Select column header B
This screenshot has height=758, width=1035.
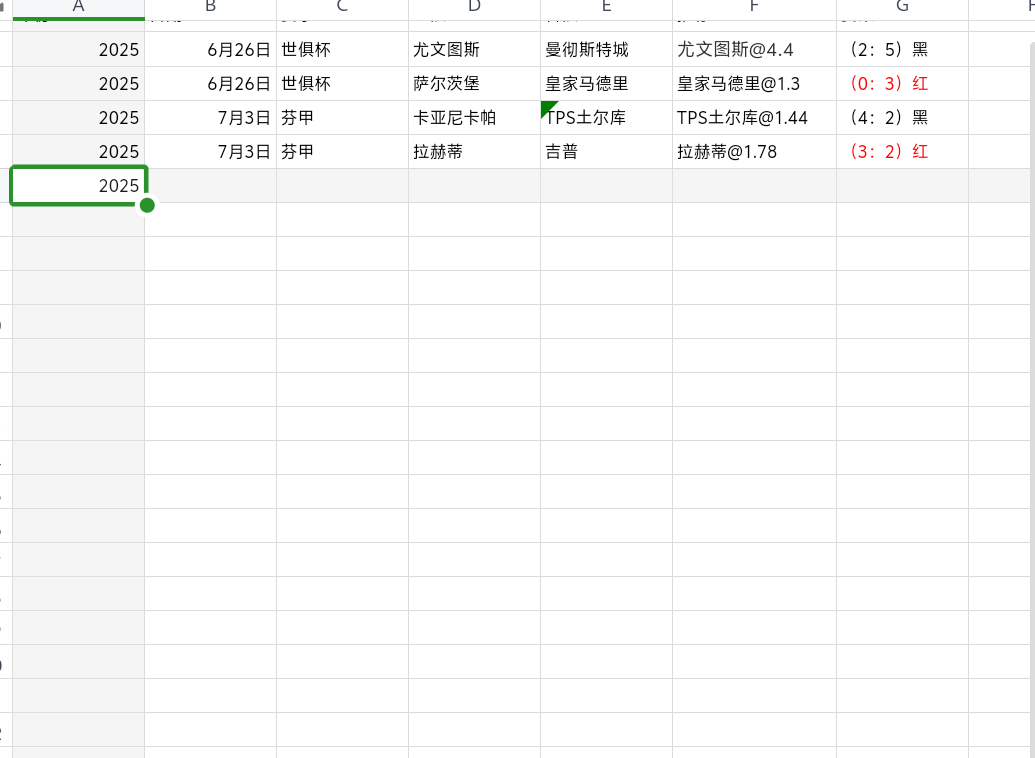(x=210, y=7)
